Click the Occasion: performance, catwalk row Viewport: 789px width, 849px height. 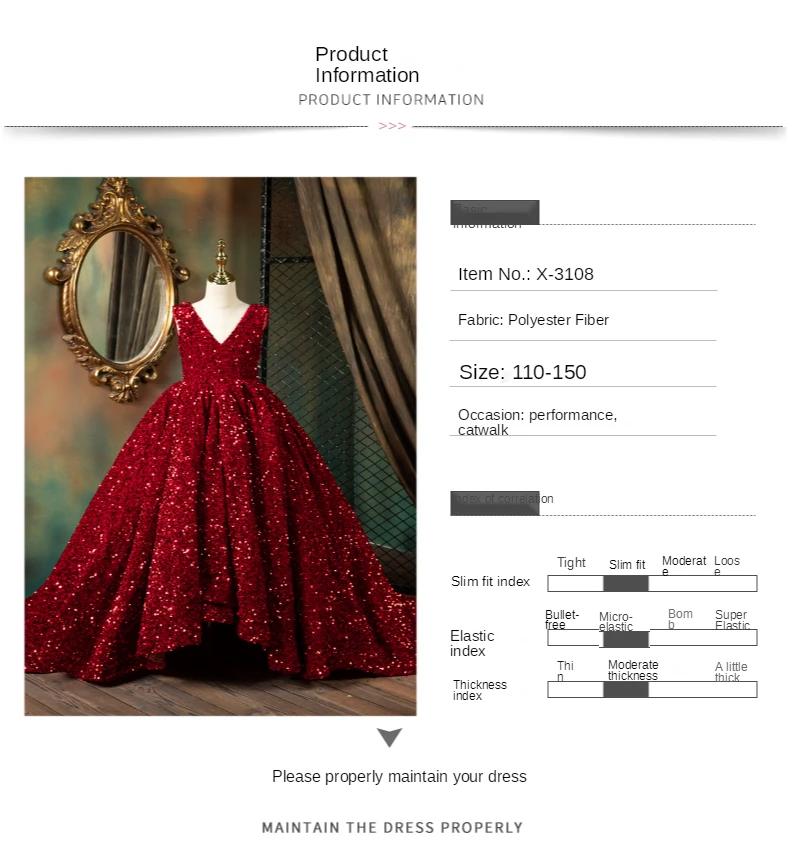[583, 422]
